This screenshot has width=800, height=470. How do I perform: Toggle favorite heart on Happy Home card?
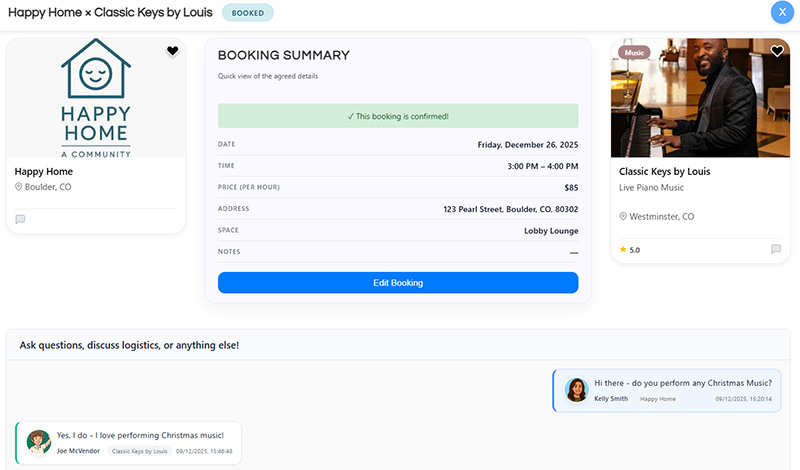click(x=172, y=51)
